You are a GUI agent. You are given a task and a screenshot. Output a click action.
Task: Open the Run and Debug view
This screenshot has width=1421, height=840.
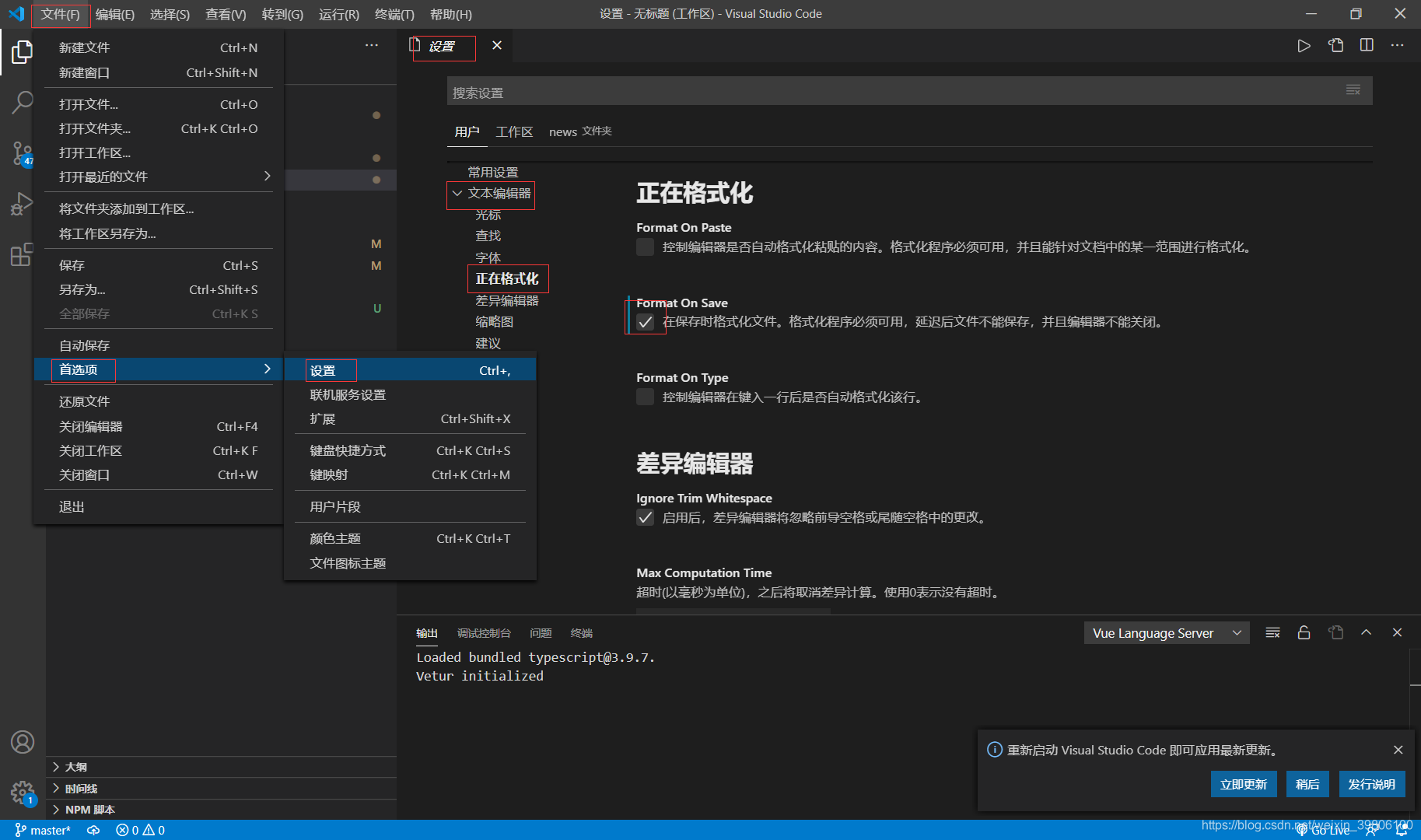[23, 204]
